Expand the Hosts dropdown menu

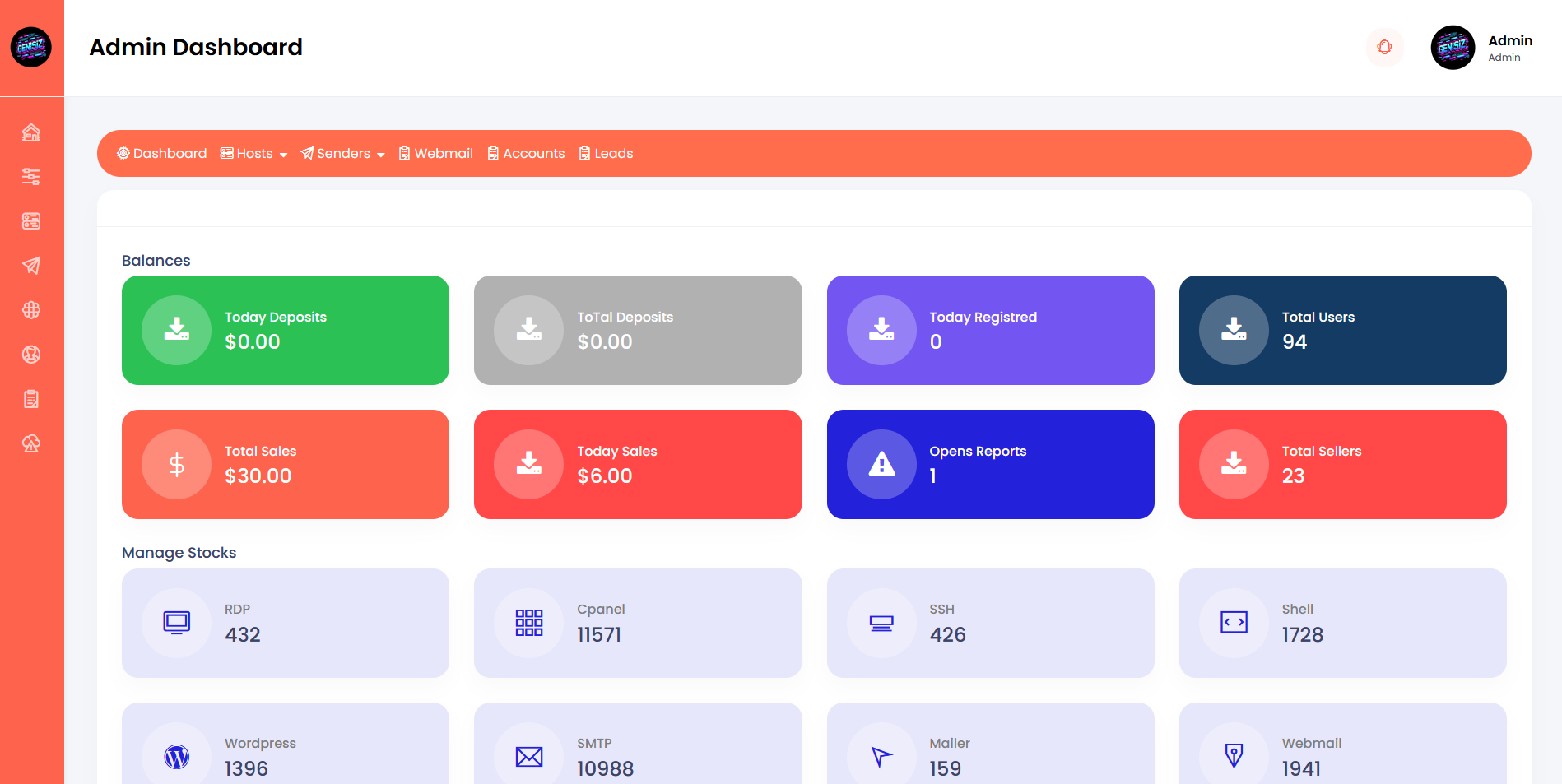click(253, 154)
